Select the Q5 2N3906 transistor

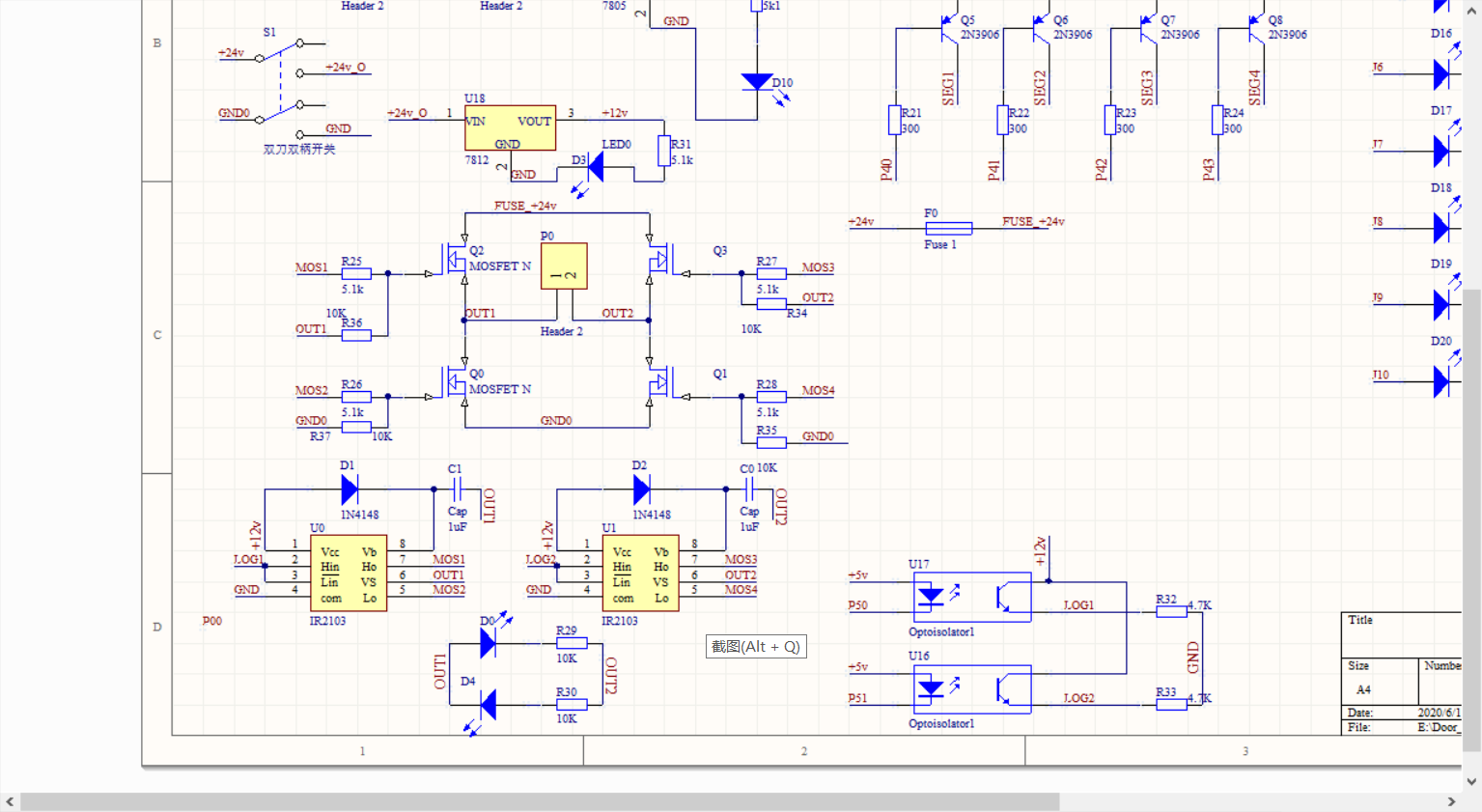click(948, 28)
